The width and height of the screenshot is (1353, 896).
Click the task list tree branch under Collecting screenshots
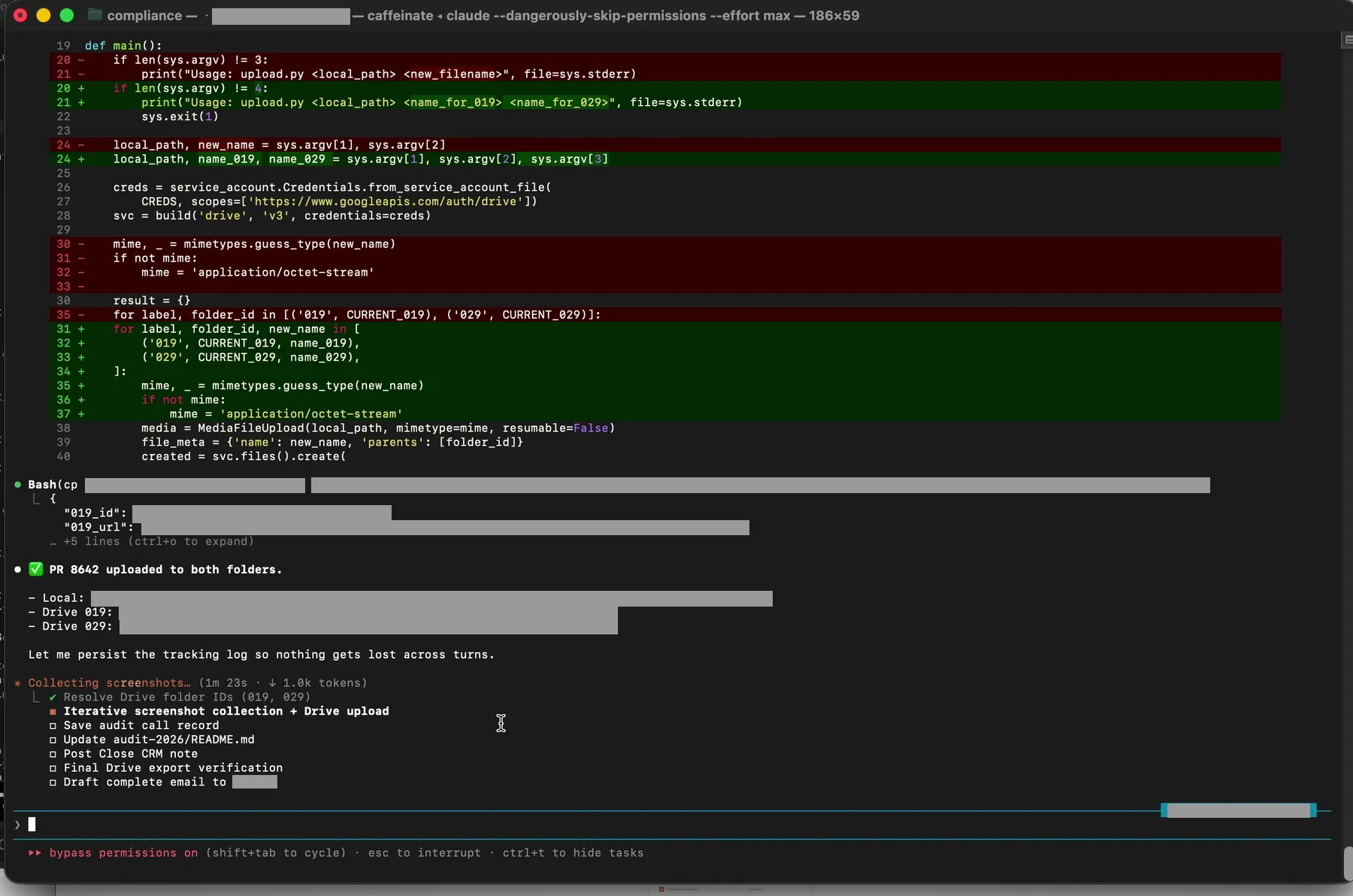coord(35,697)
